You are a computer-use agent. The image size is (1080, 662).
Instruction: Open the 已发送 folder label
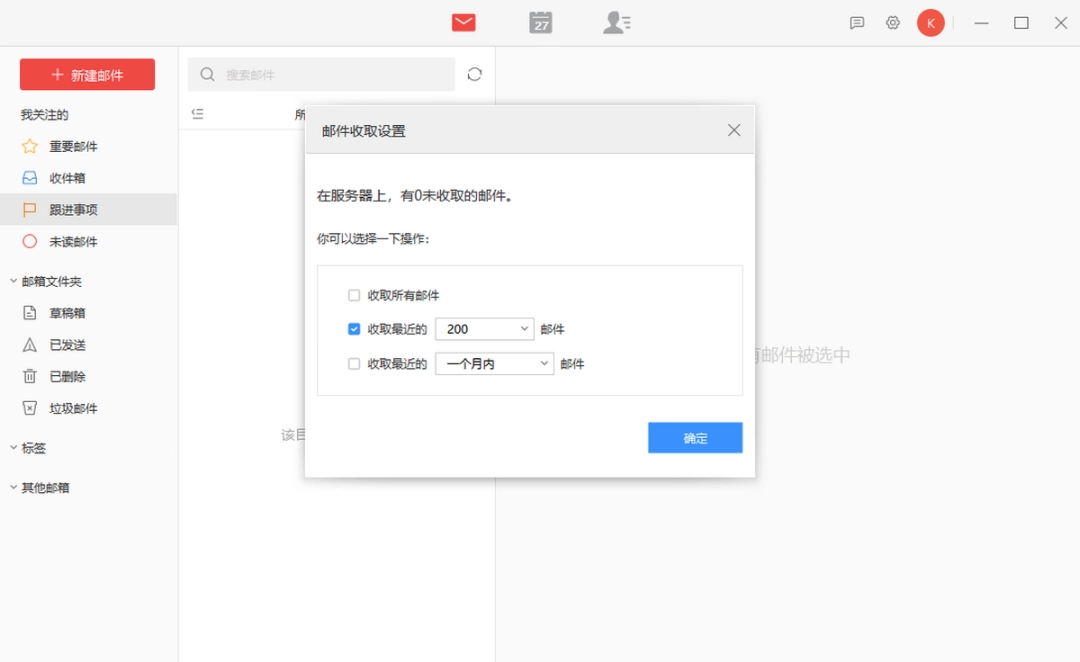tap(67, 345)
